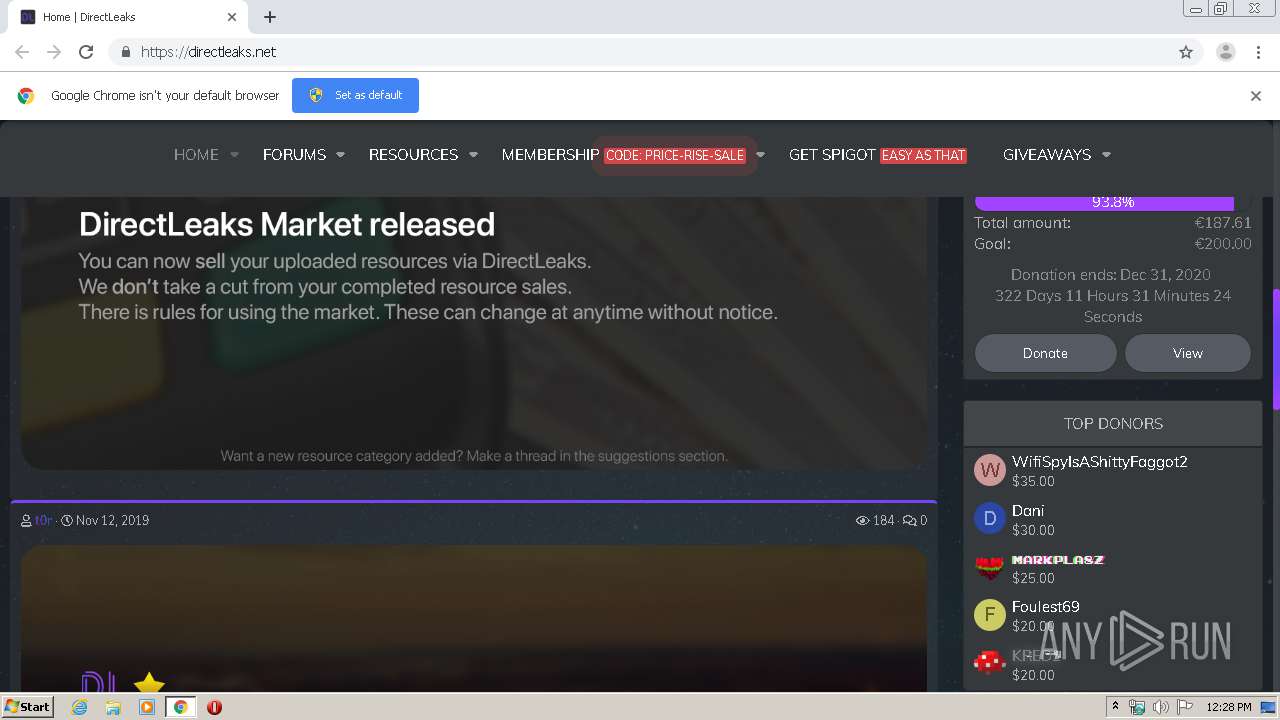Viewport: 1280px width, 720px height.
Task: Click the TOP DONORS header
Action: click(1113, 423)
